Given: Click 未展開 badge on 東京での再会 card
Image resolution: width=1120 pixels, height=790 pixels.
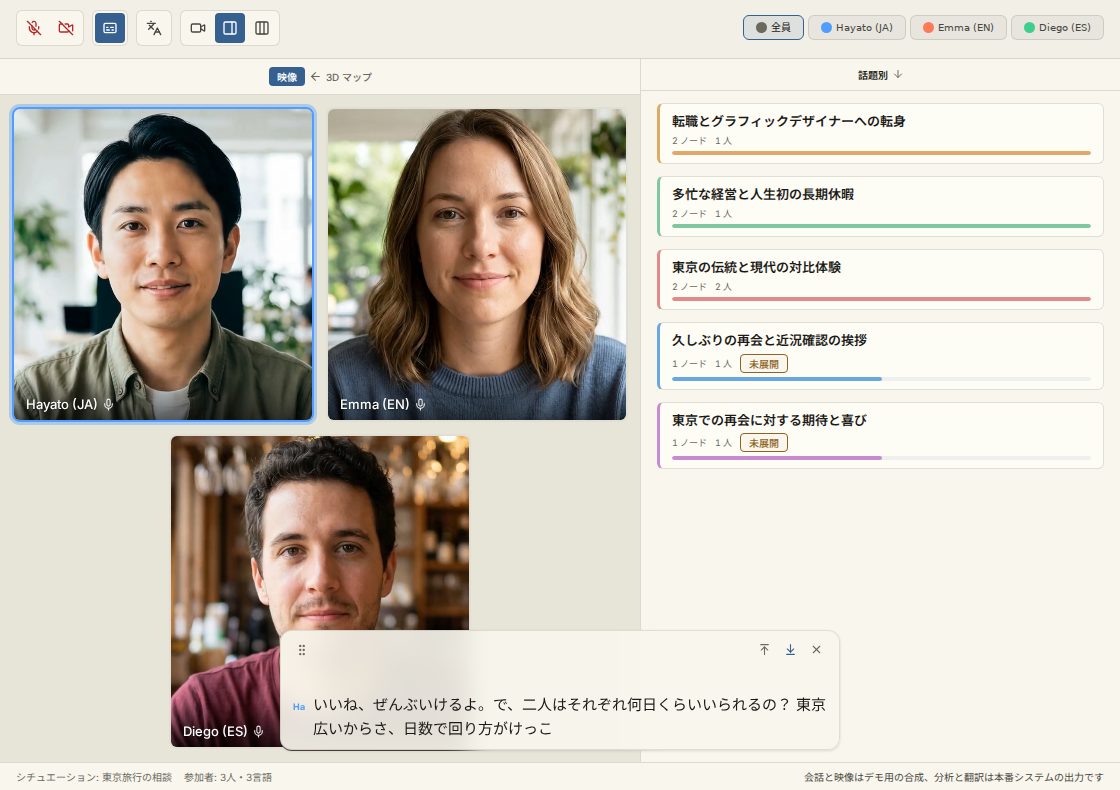Looking at the screenshot, I should click(x=764, y=443).
